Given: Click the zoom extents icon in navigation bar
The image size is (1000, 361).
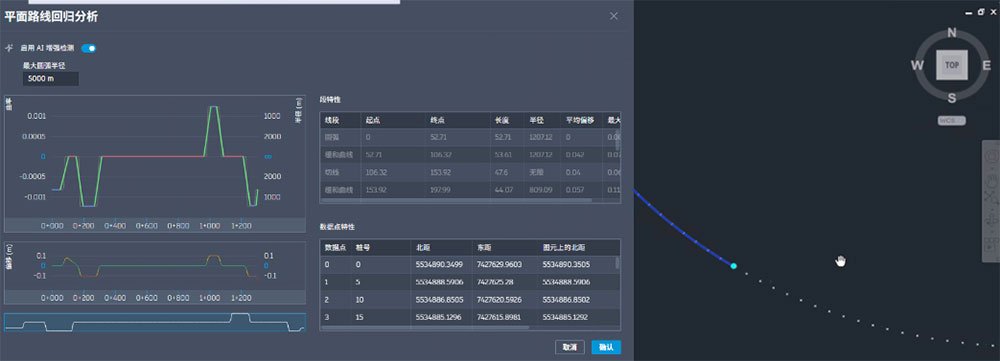Looking at the screenshot, I should 991,197.
